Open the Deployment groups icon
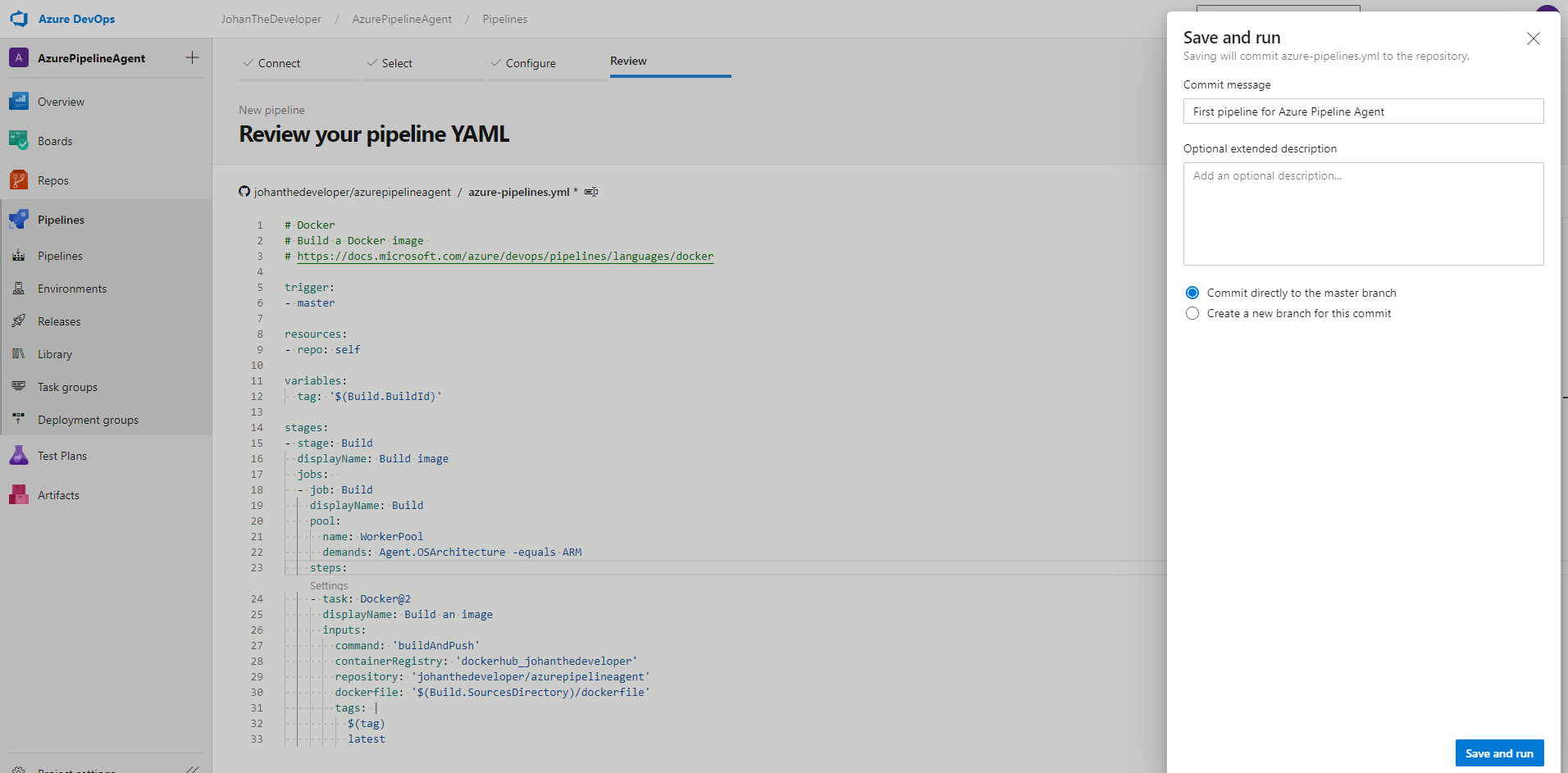1568x773 pixels. 19,420
